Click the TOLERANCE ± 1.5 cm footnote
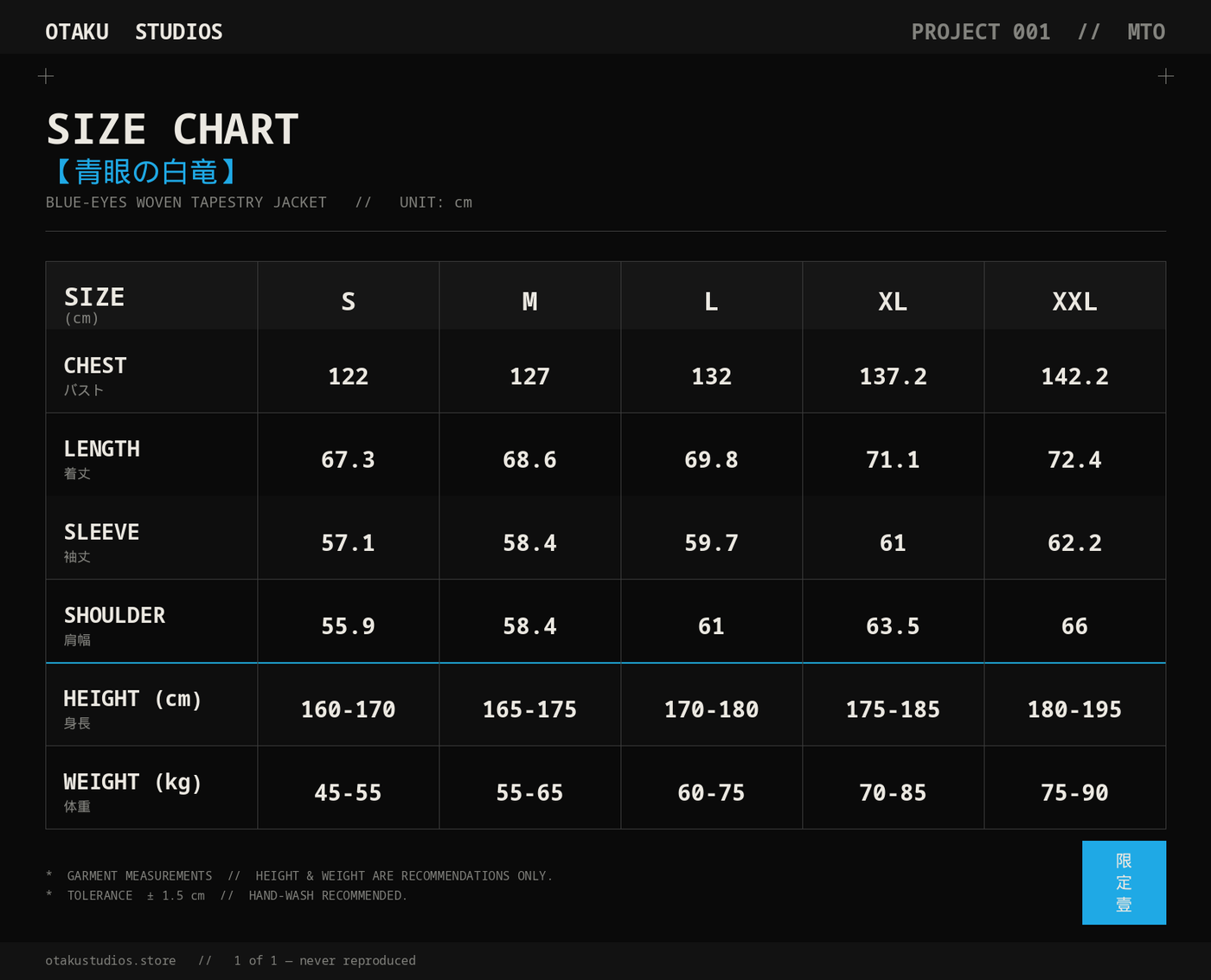 click(227, 895)
